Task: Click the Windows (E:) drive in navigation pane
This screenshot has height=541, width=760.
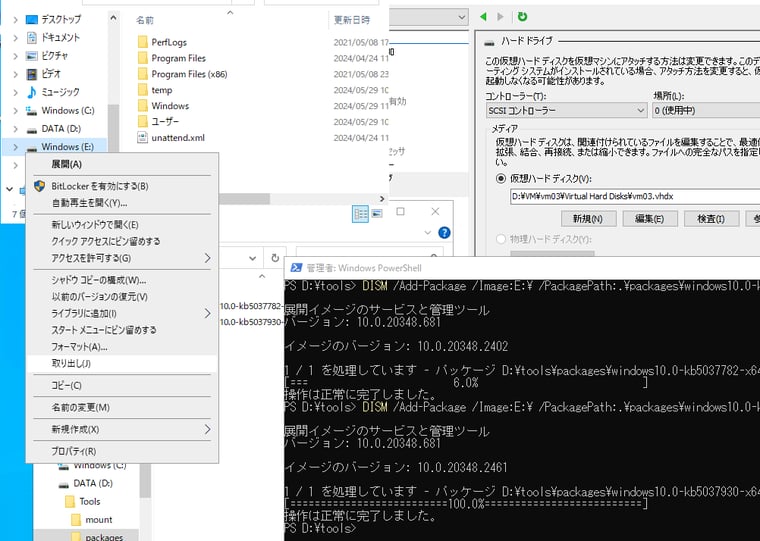Action: [67, 147]
